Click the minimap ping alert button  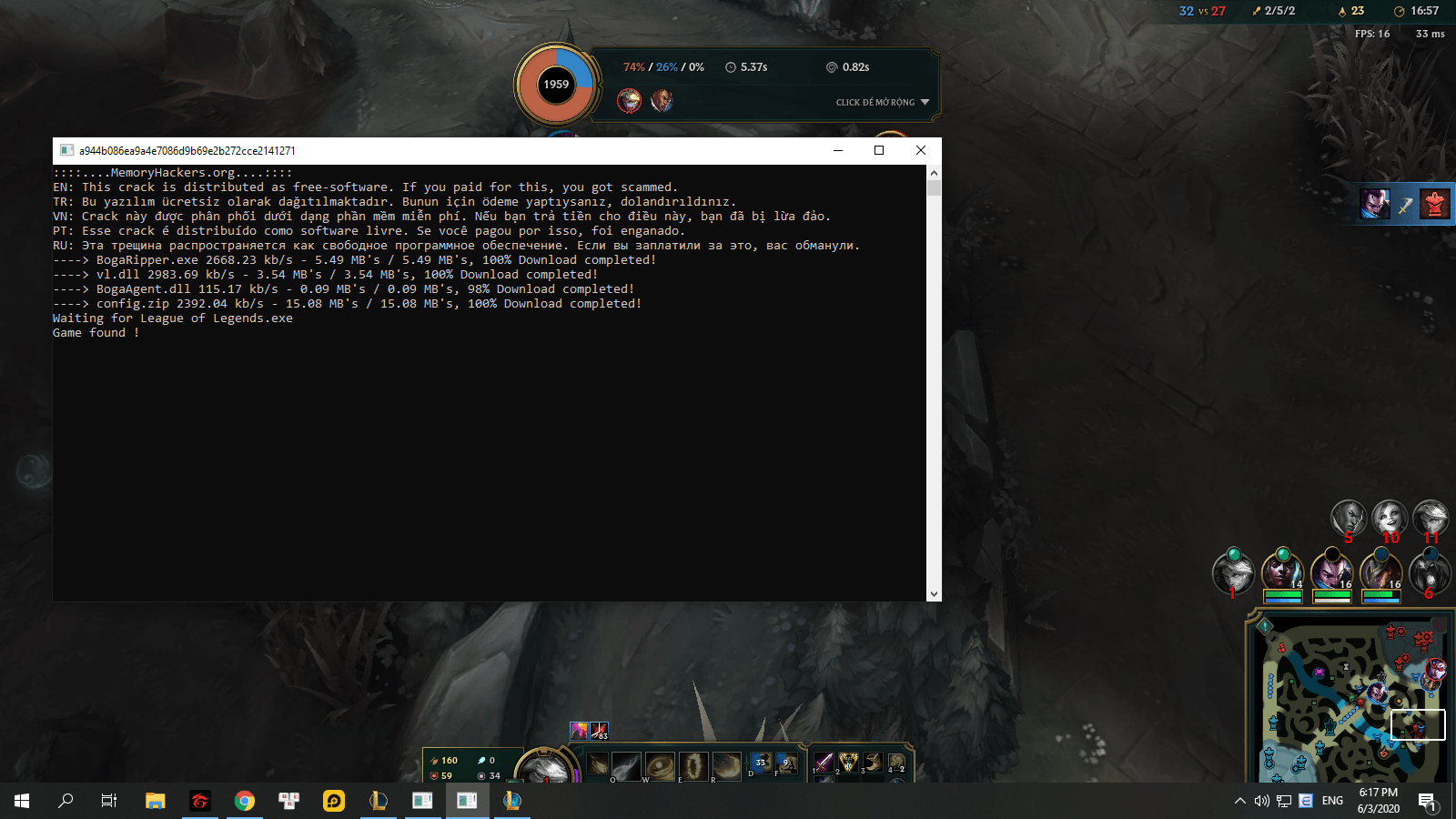point(1265,626)
